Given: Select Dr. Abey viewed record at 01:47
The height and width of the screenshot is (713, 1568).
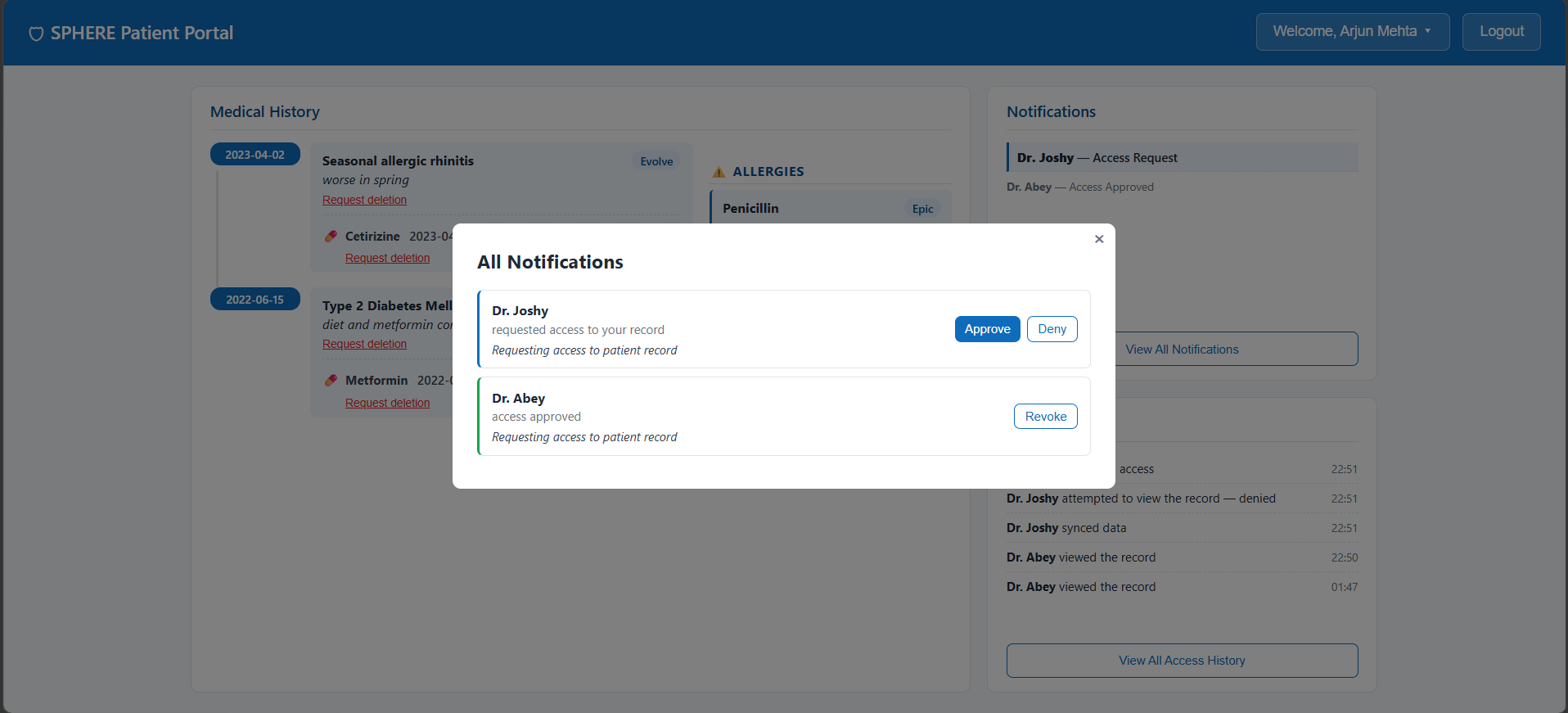Looking at the screenshot, I should tap(1182, 587).
